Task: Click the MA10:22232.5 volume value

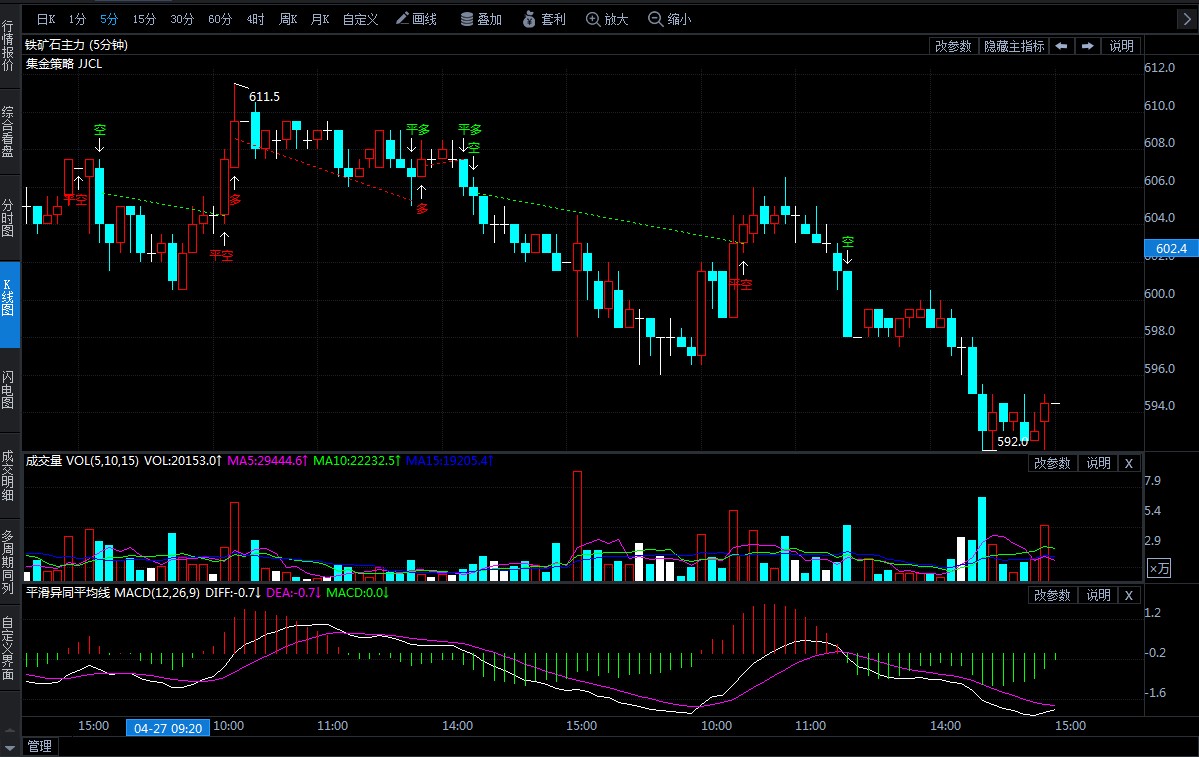Action: [x=356, y=460]
